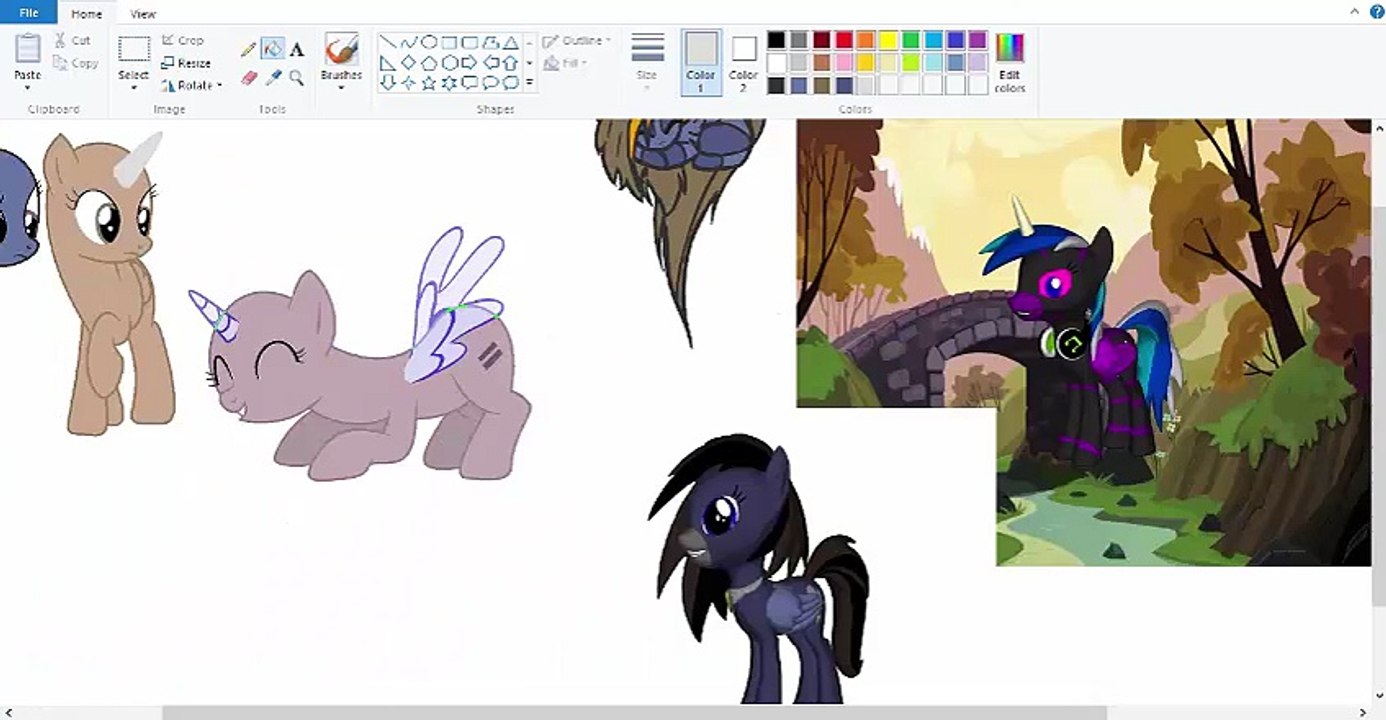Open the Resize dialog
1386x720 pixels.
[x=186, y=63]
